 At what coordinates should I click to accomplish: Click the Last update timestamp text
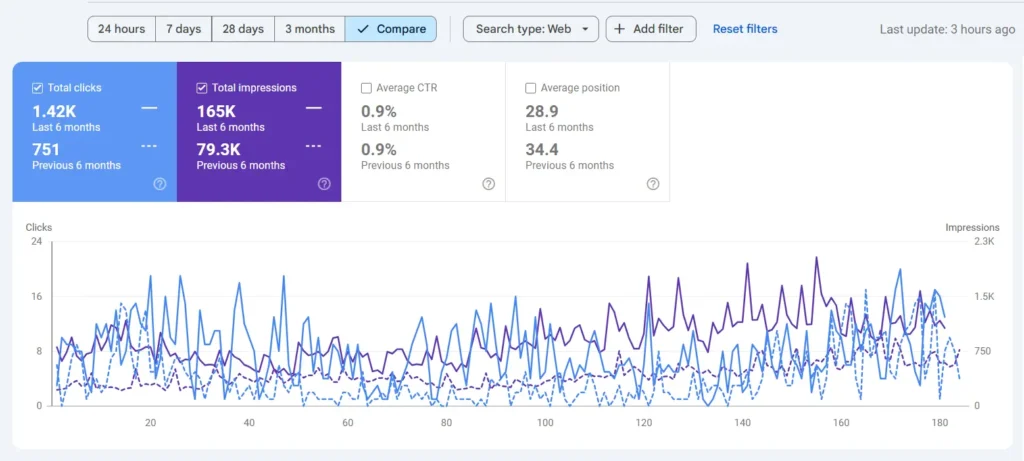coord(947,29)
